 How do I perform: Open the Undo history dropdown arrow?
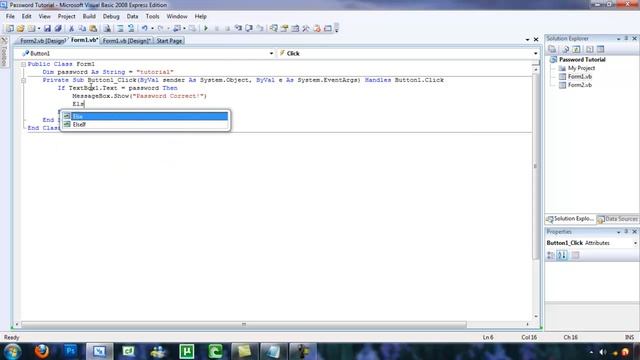click(152, 28)
